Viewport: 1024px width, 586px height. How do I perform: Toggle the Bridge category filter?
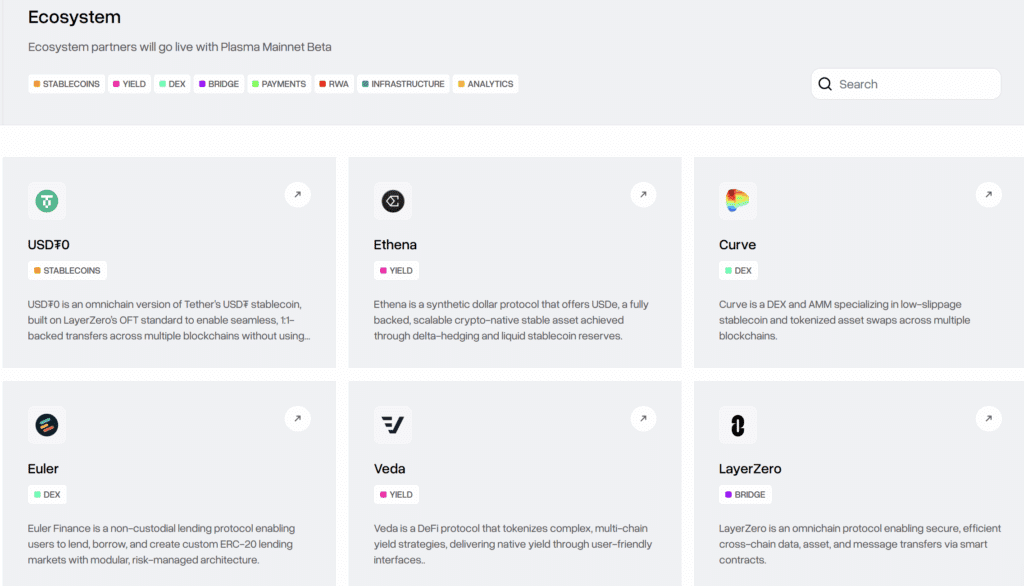pyautogui.click(x=219, y=84)
